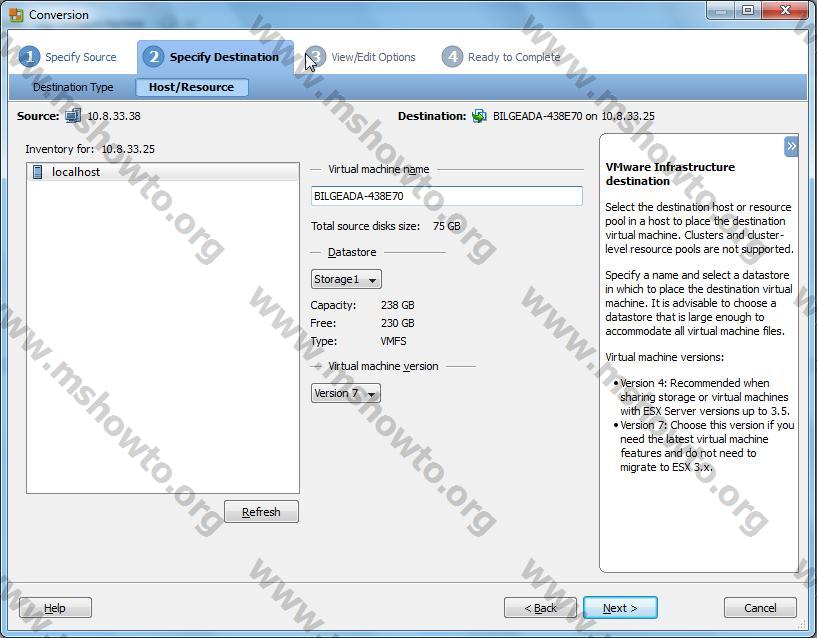
Task: Click the Inventory for 10.8.33.25 label
Action: click(x=90, y=149)
